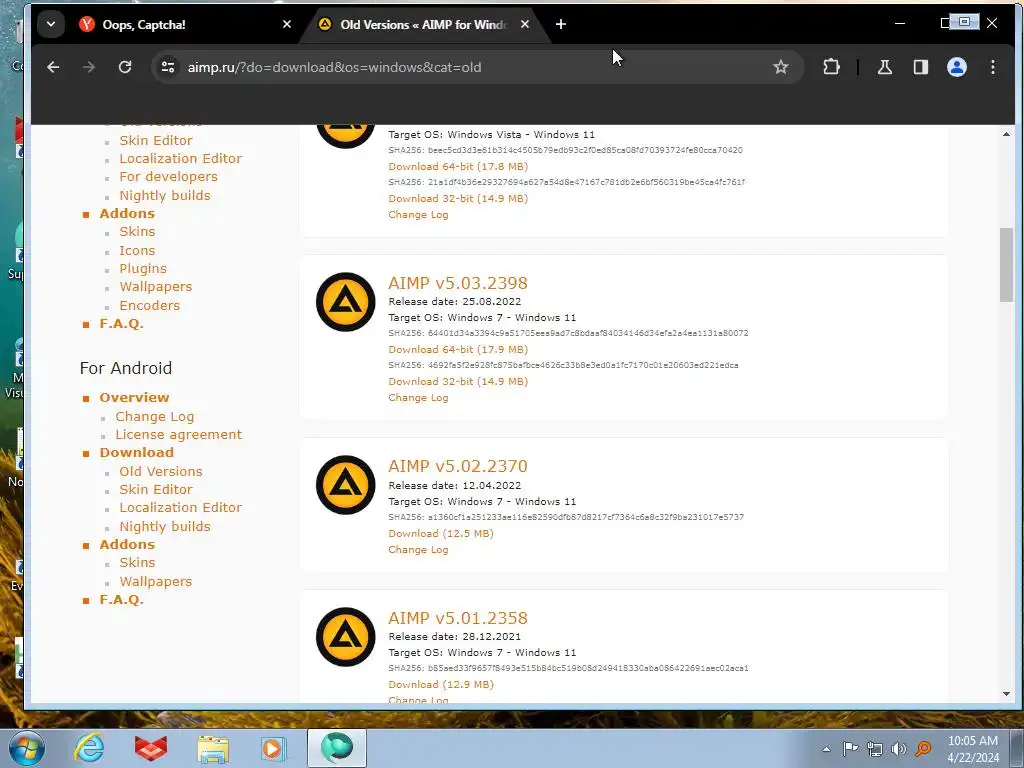The image size is (1024, 768).
Task: Bookmark this page with the star icon
Action: point(780,67)
